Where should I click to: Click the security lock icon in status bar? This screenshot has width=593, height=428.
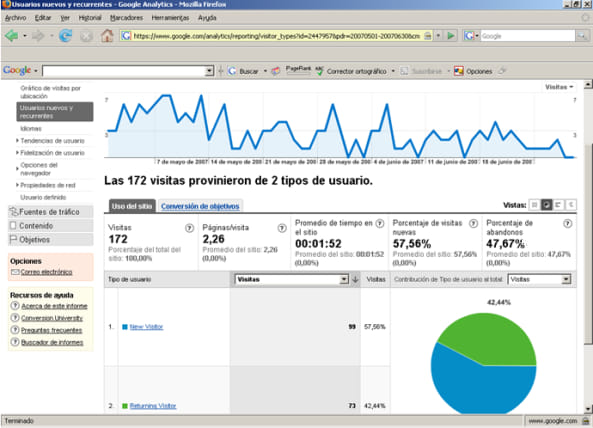coord(586,421)
